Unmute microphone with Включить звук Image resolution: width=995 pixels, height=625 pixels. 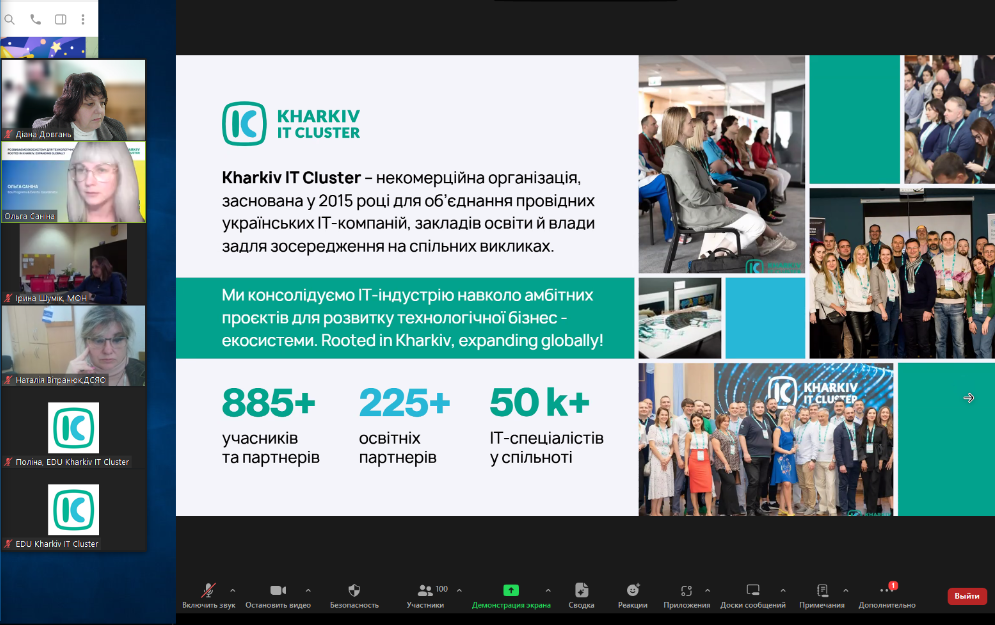coord(209,591)
